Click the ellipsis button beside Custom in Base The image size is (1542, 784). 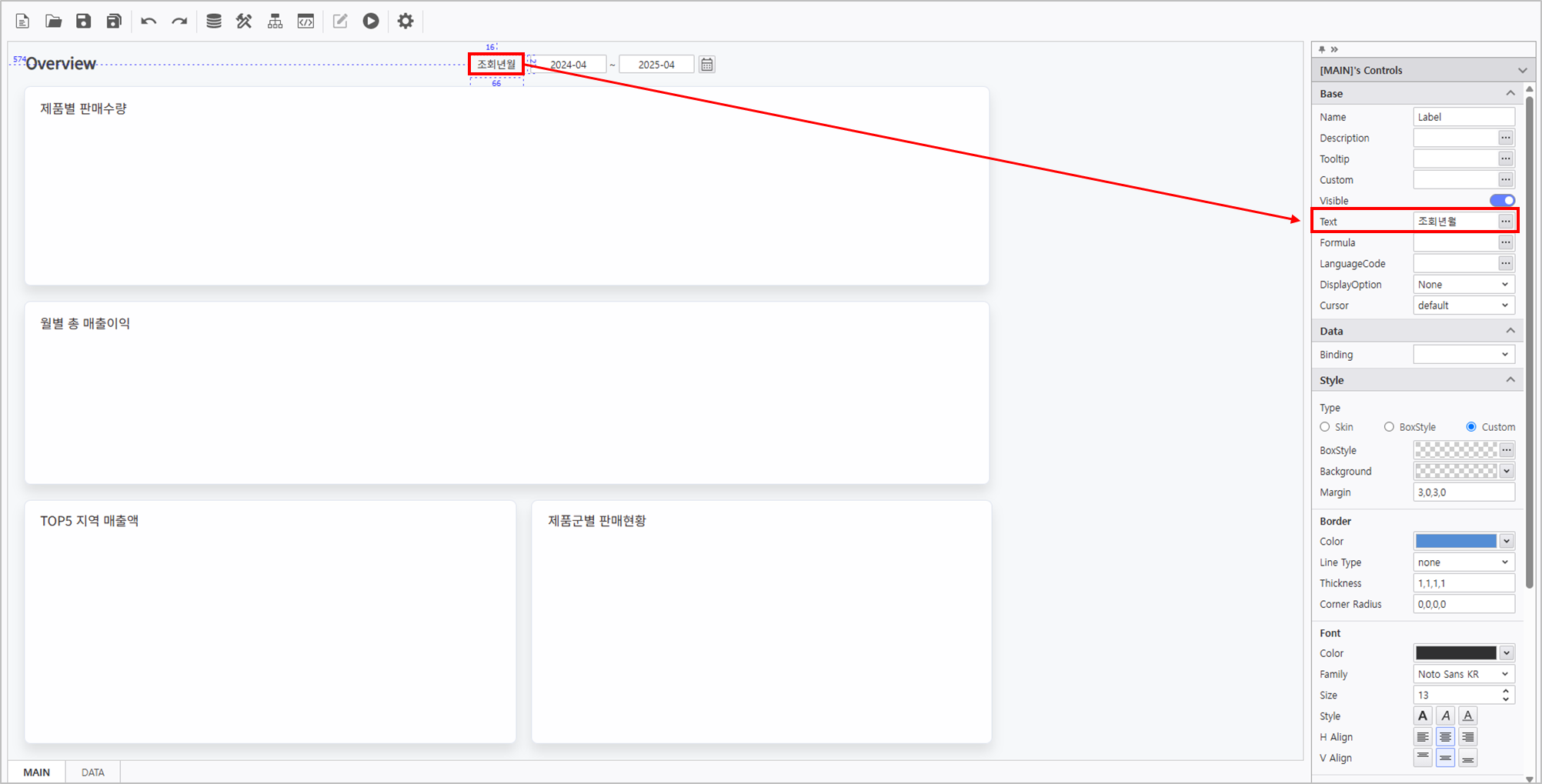point(1506,179)
